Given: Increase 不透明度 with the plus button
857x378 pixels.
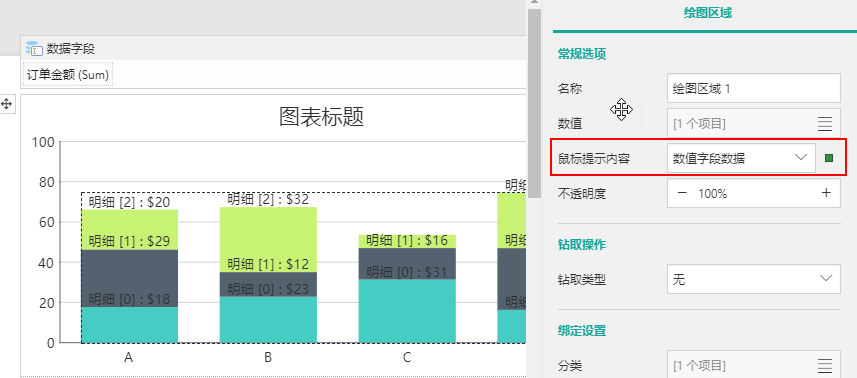Looking at the screenshot, I should (826, 193).
